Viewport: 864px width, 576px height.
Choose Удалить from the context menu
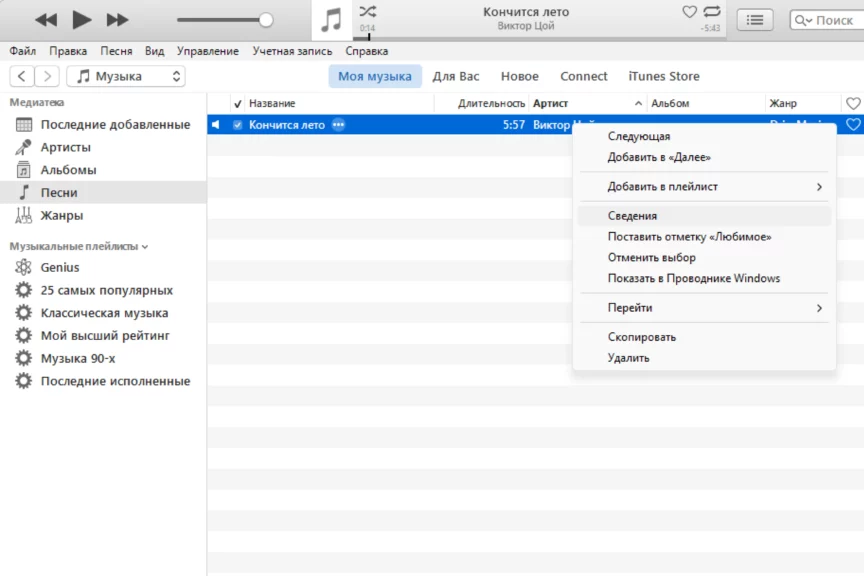tap(628, 358)
